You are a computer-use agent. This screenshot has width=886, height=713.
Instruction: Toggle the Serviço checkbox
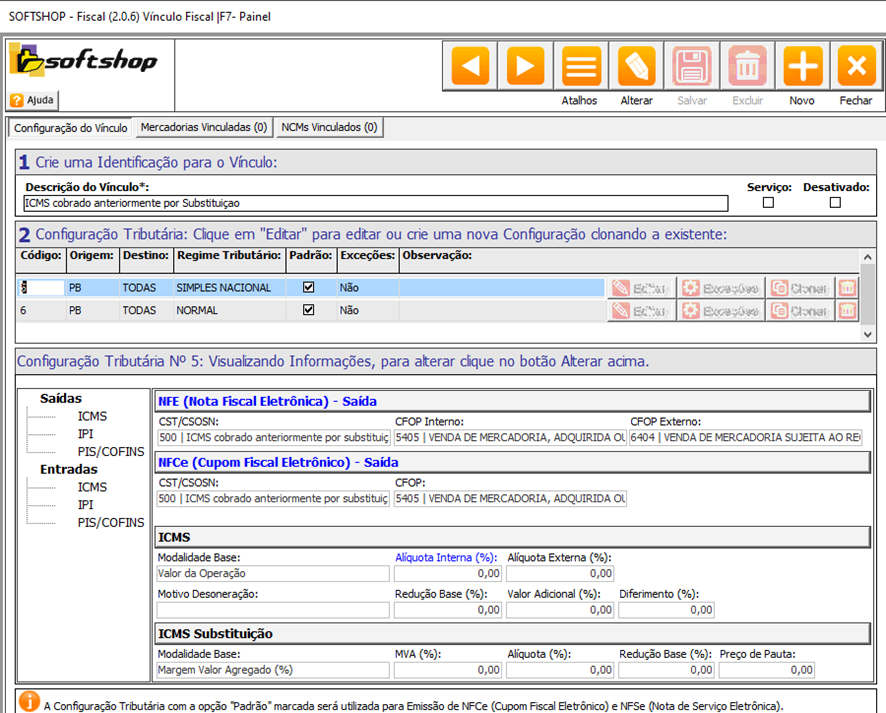coord(768,203)
